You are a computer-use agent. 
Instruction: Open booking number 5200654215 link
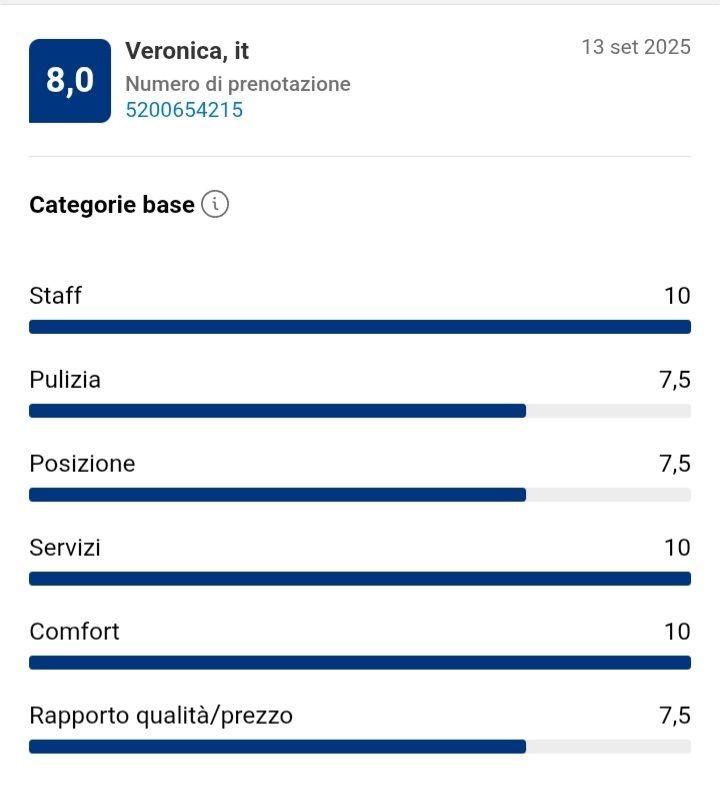click(184, 110)
